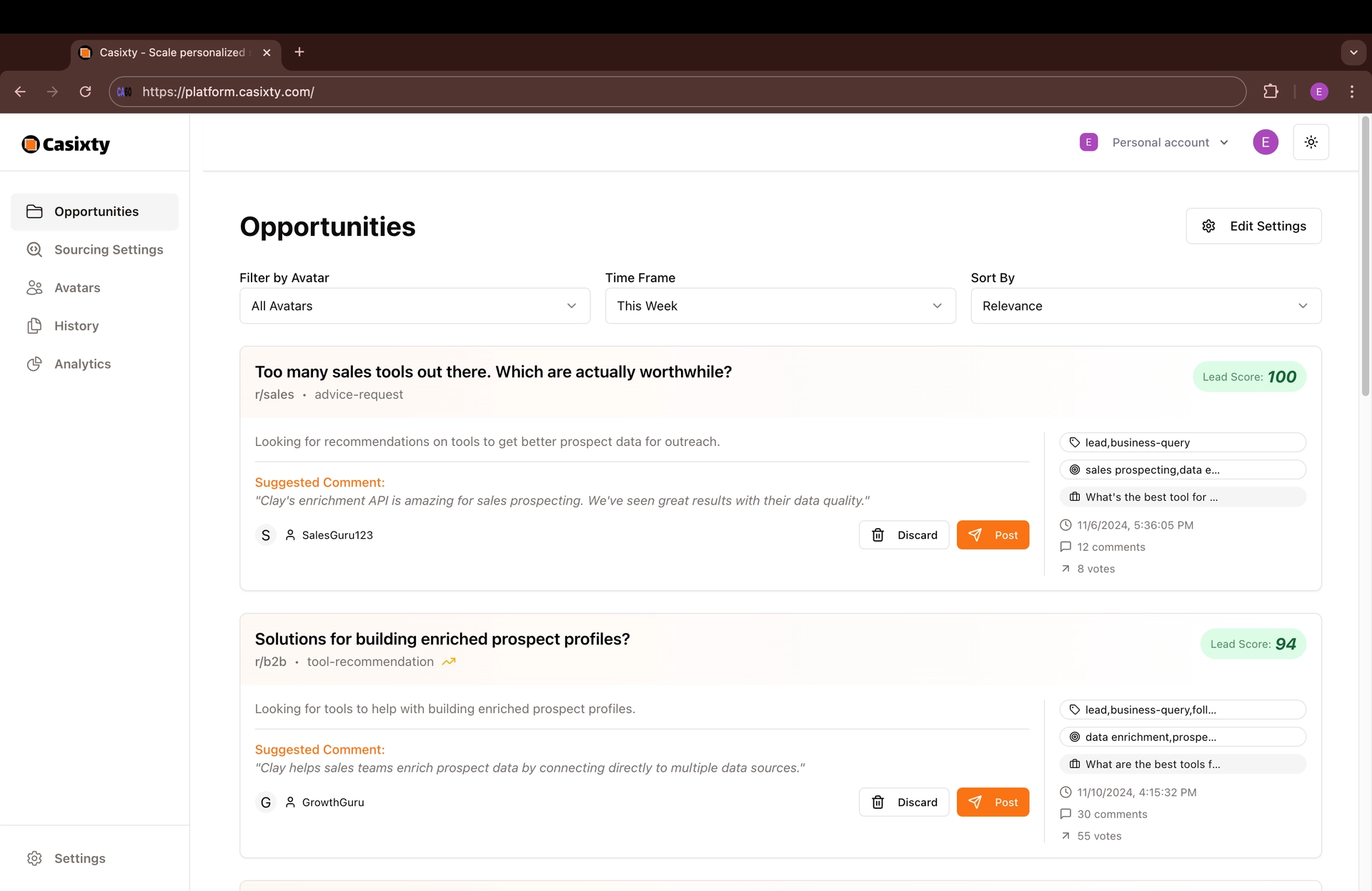Image resolution: width=1372 pixels, height=891 pixels.
Task: Click timestamp 11/6/2024, 5:36:05 PM
Action: (x=1135, y=525)
